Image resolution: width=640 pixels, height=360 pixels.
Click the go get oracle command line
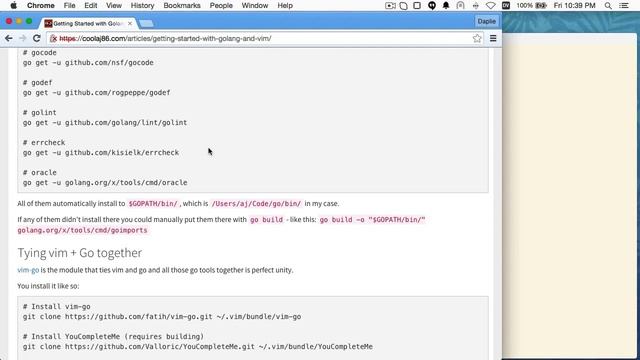click(x=105, y=182)
